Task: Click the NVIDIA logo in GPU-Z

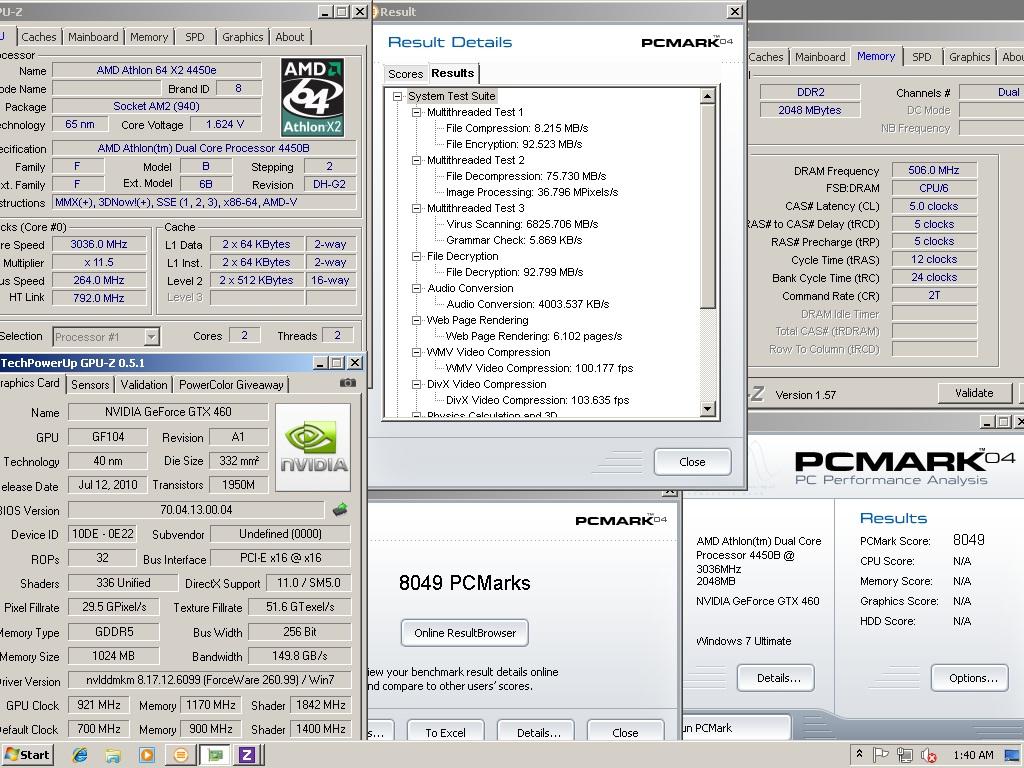Action: [313, 447]
